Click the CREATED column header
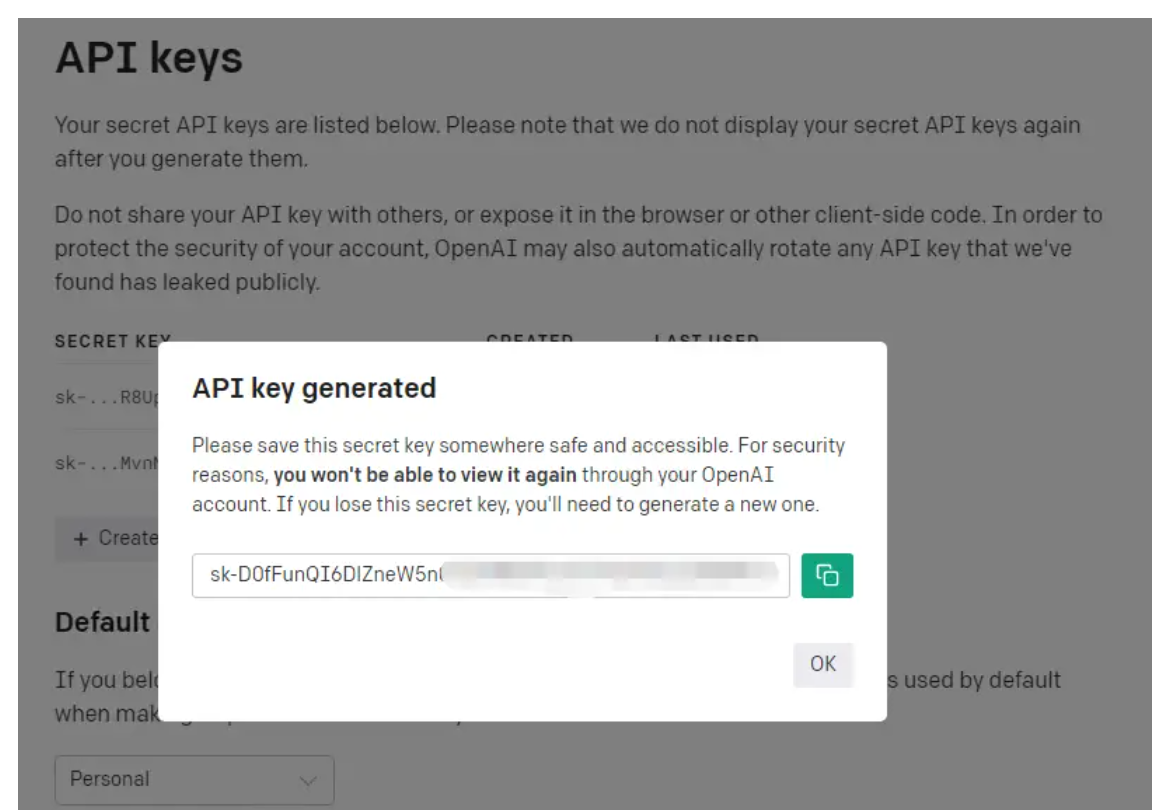The width and height of the screenshot is (1162, 810). click(529, 338)
